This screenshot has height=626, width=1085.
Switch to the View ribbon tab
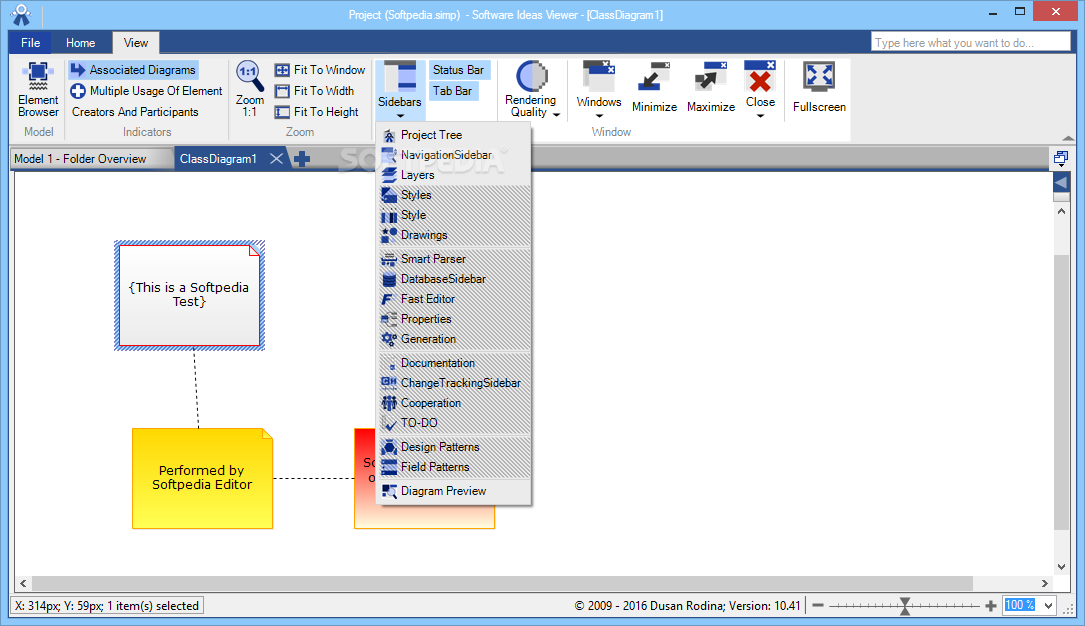point(136,43)
